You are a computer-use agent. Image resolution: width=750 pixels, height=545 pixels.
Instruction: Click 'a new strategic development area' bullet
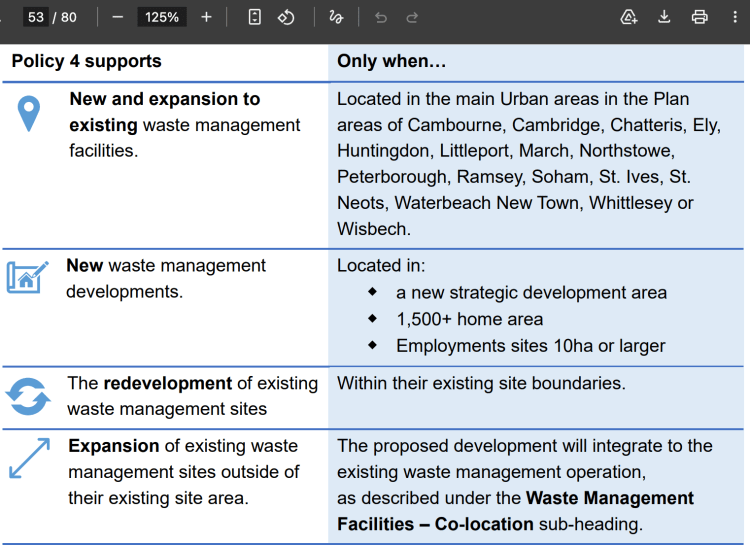(x=531, y=292)
